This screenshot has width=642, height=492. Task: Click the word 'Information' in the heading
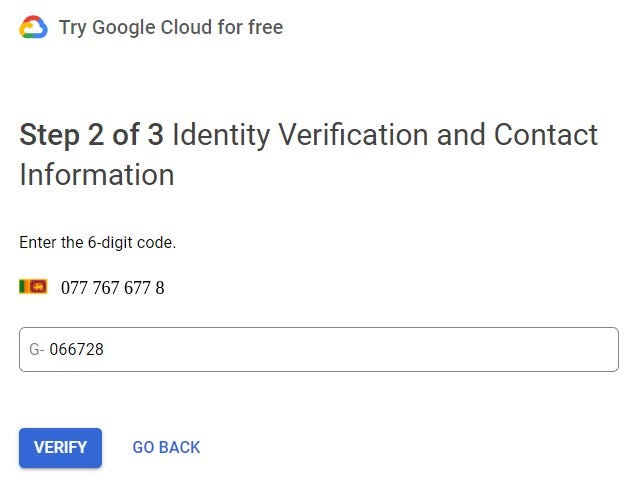click(x=97, y=174)
